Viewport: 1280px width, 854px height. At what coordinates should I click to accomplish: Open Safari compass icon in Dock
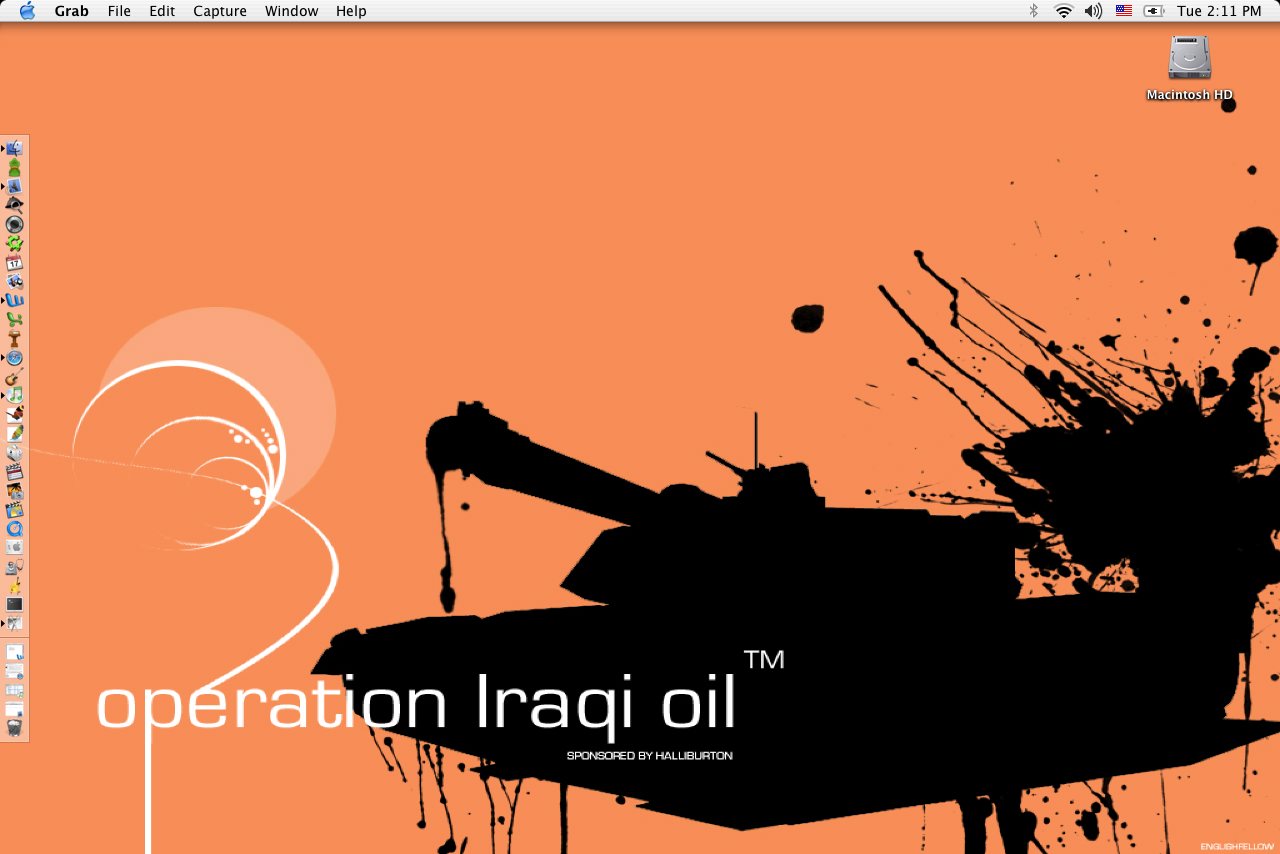[x=14, y=357]
